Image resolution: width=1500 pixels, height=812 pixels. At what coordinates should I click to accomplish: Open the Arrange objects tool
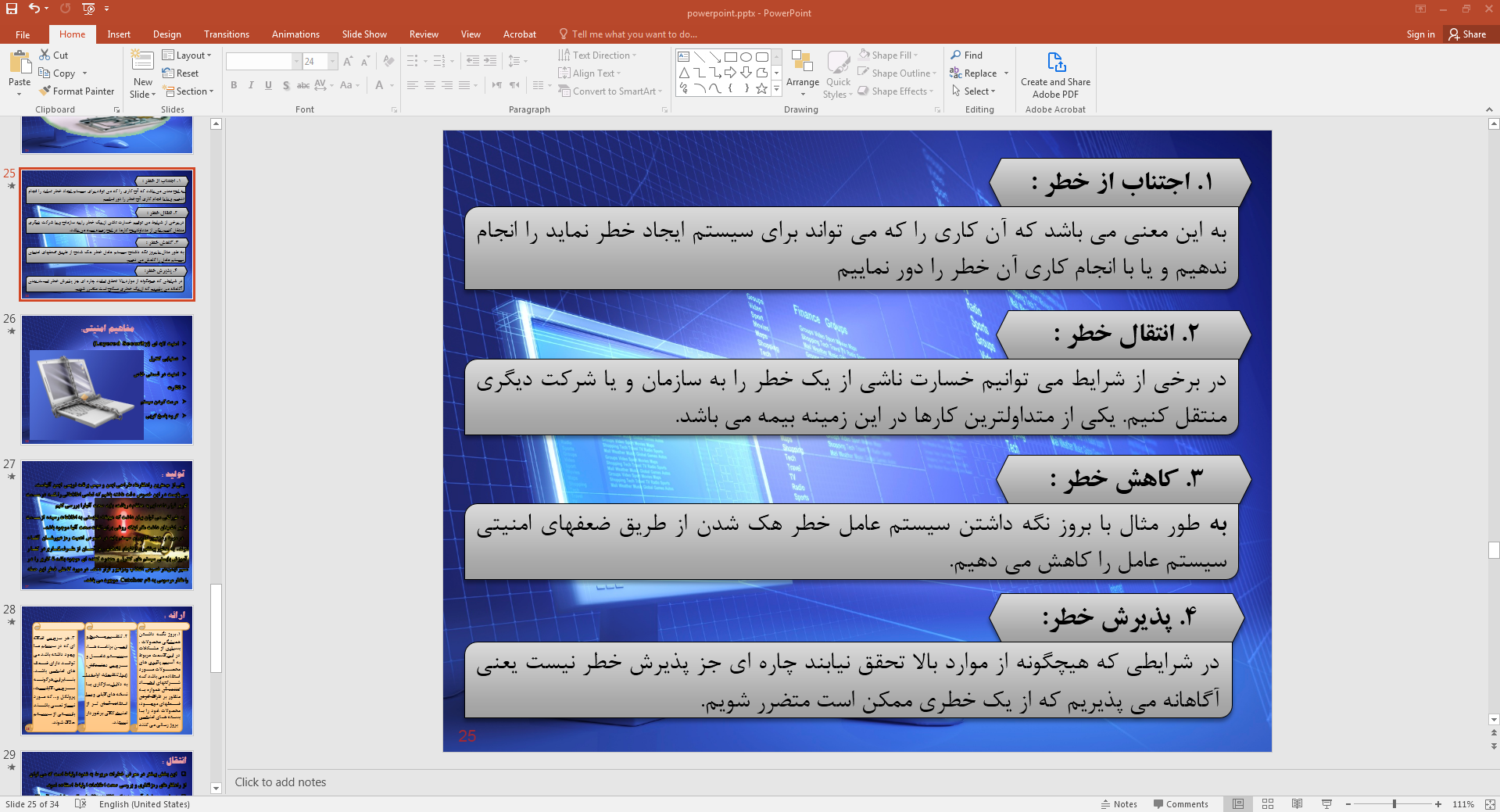(803, 74)
